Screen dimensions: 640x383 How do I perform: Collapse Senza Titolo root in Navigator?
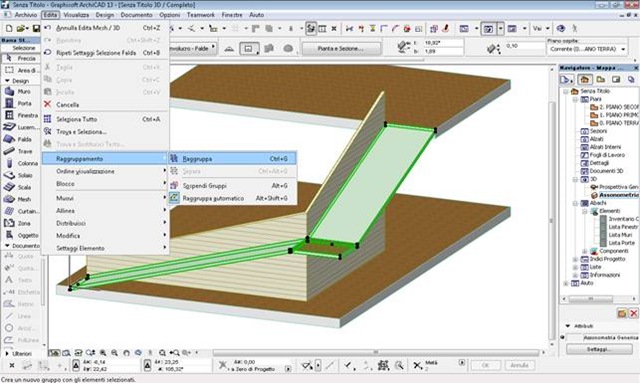pos(566,91)
